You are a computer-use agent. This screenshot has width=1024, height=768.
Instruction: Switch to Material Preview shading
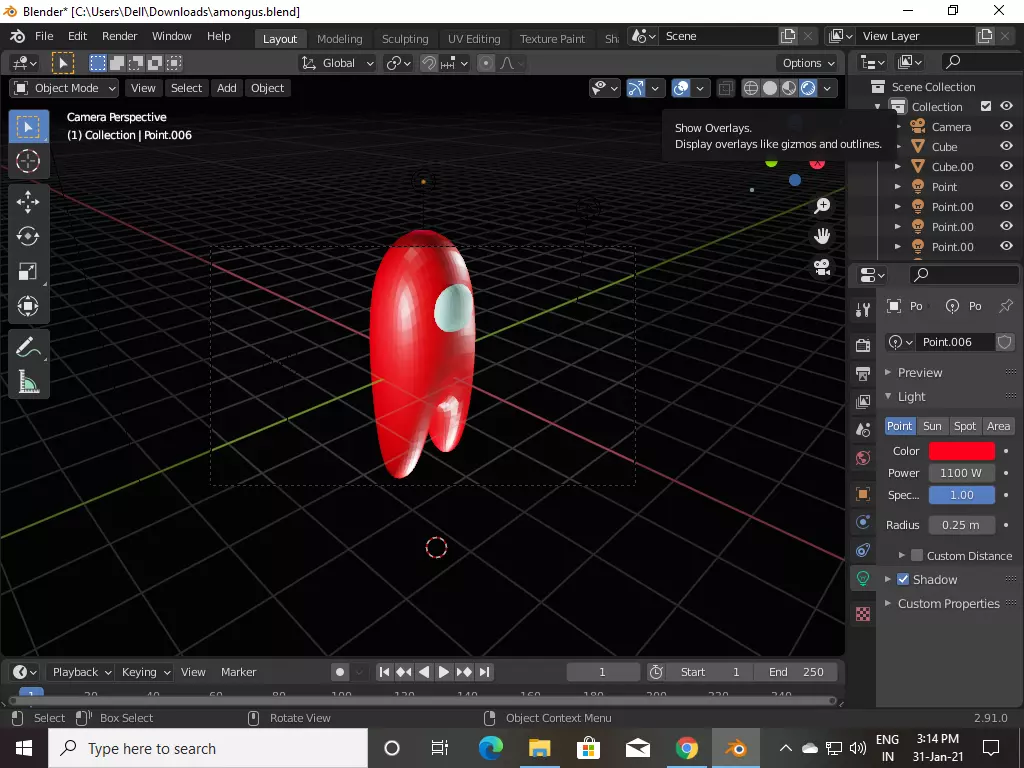pos(789,88)
